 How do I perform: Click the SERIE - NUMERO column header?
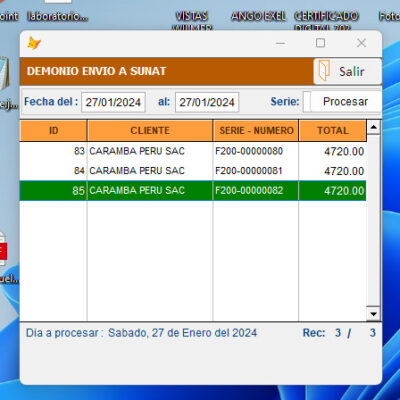(x=256, y=130)
